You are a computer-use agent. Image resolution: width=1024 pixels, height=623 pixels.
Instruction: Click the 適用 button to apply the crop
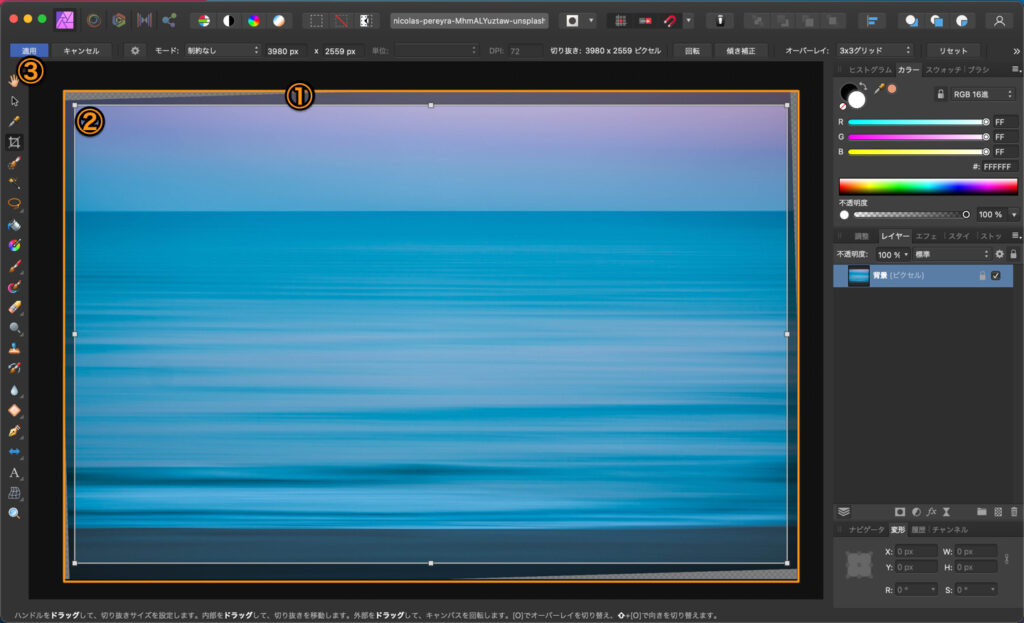(x=29, y=50)
